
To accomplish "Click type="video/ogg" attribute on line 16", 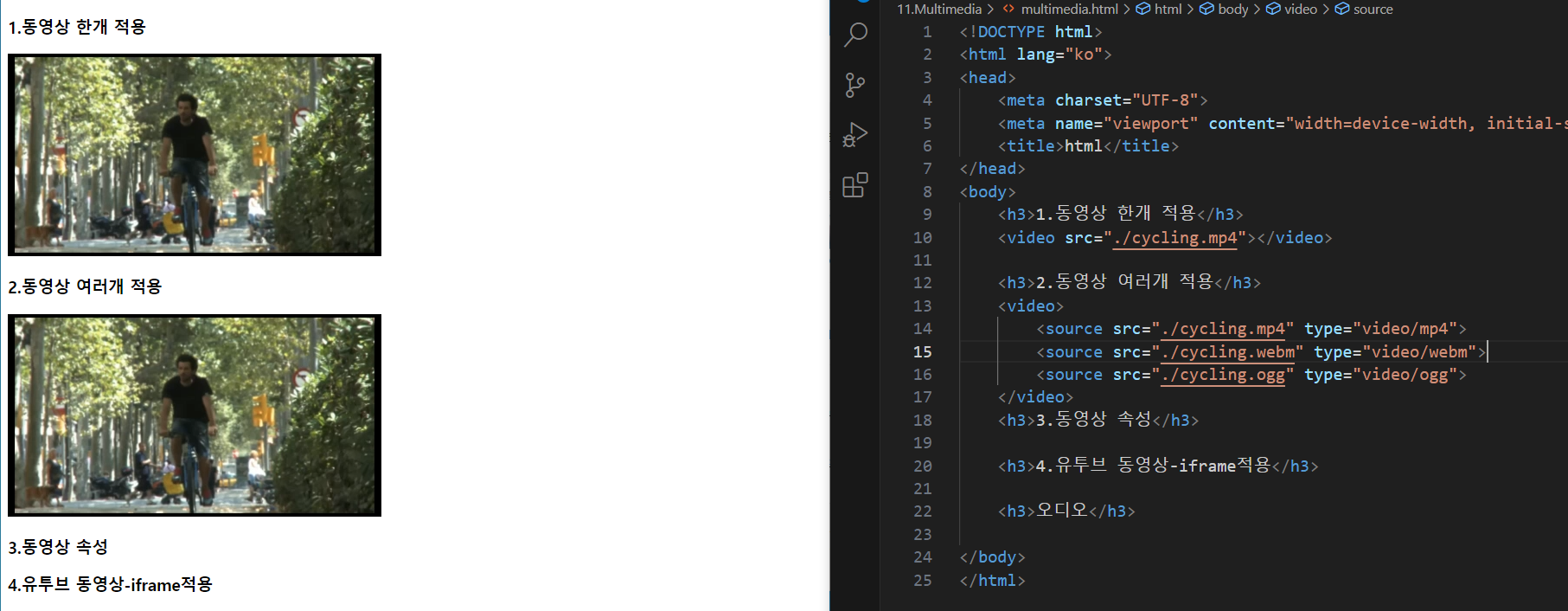I will click(x=1381, y=375).
